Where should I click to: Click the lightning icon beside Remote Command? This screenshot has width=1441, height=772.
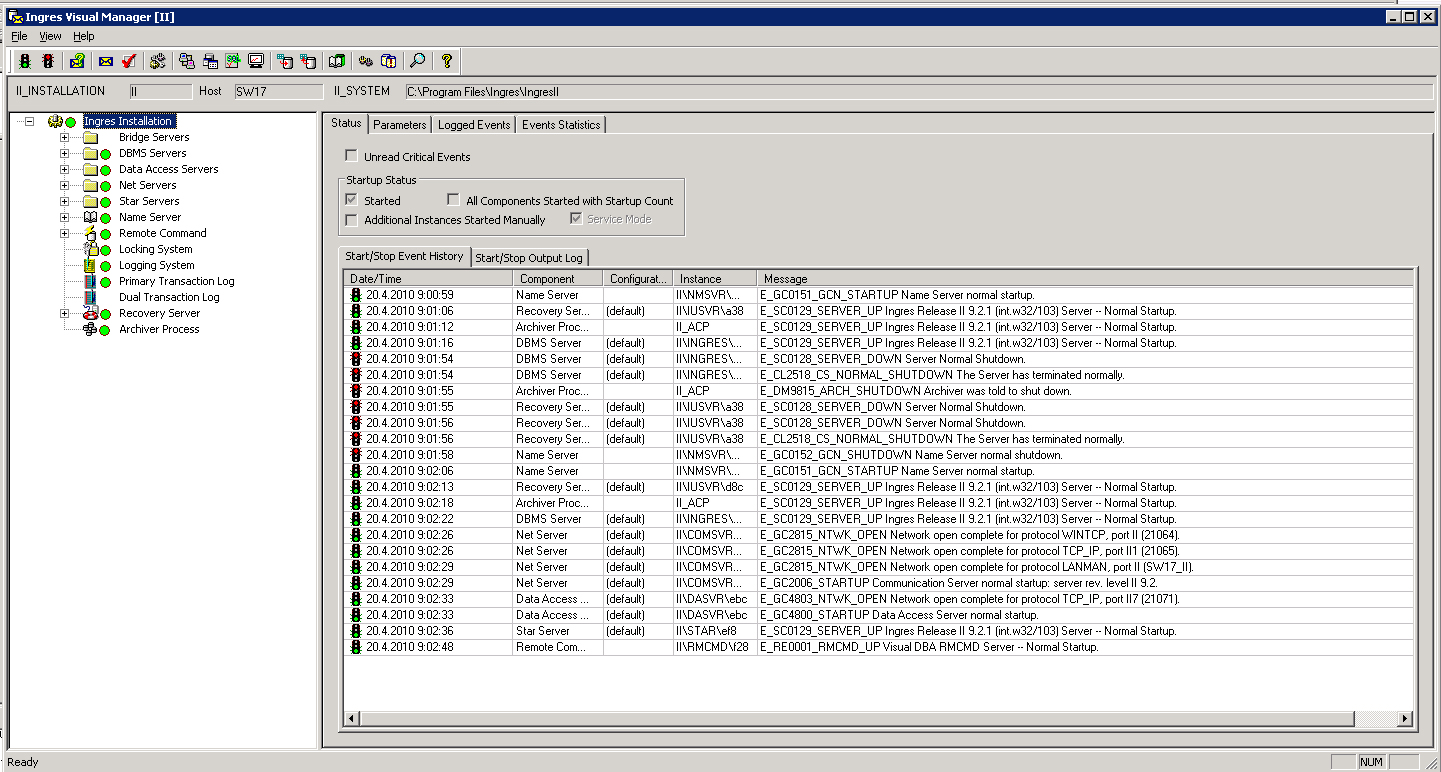coord(90,233)
